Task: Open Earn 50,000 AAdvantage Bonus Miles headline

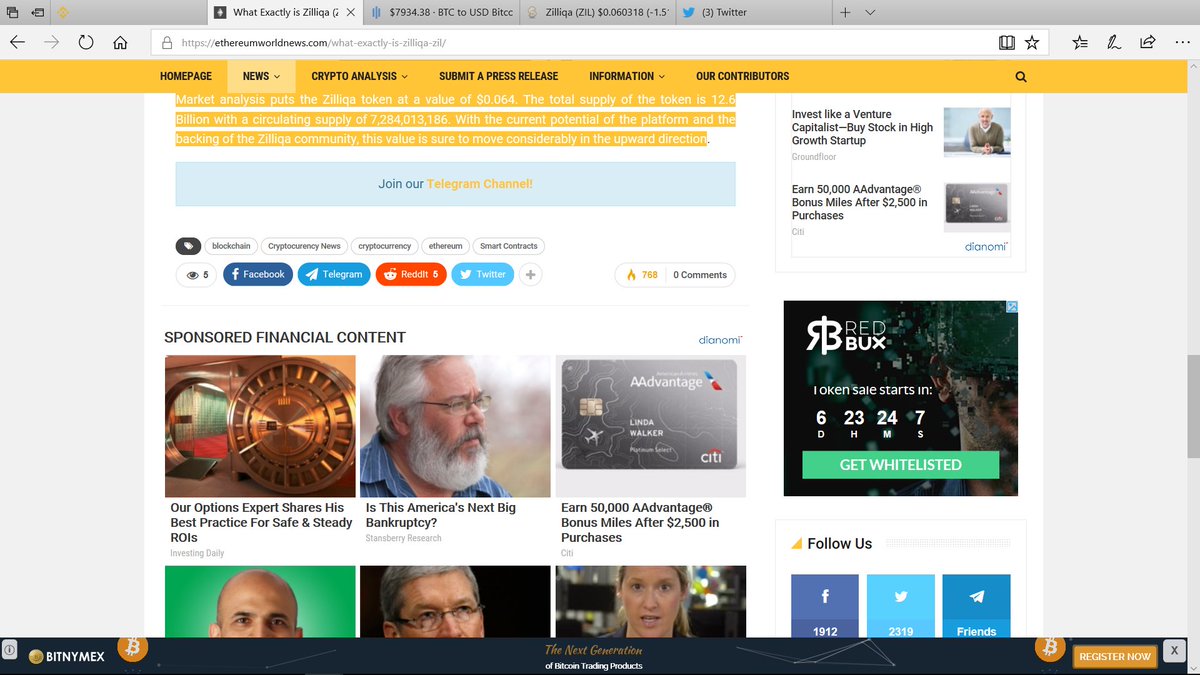Action: point(640,523)
